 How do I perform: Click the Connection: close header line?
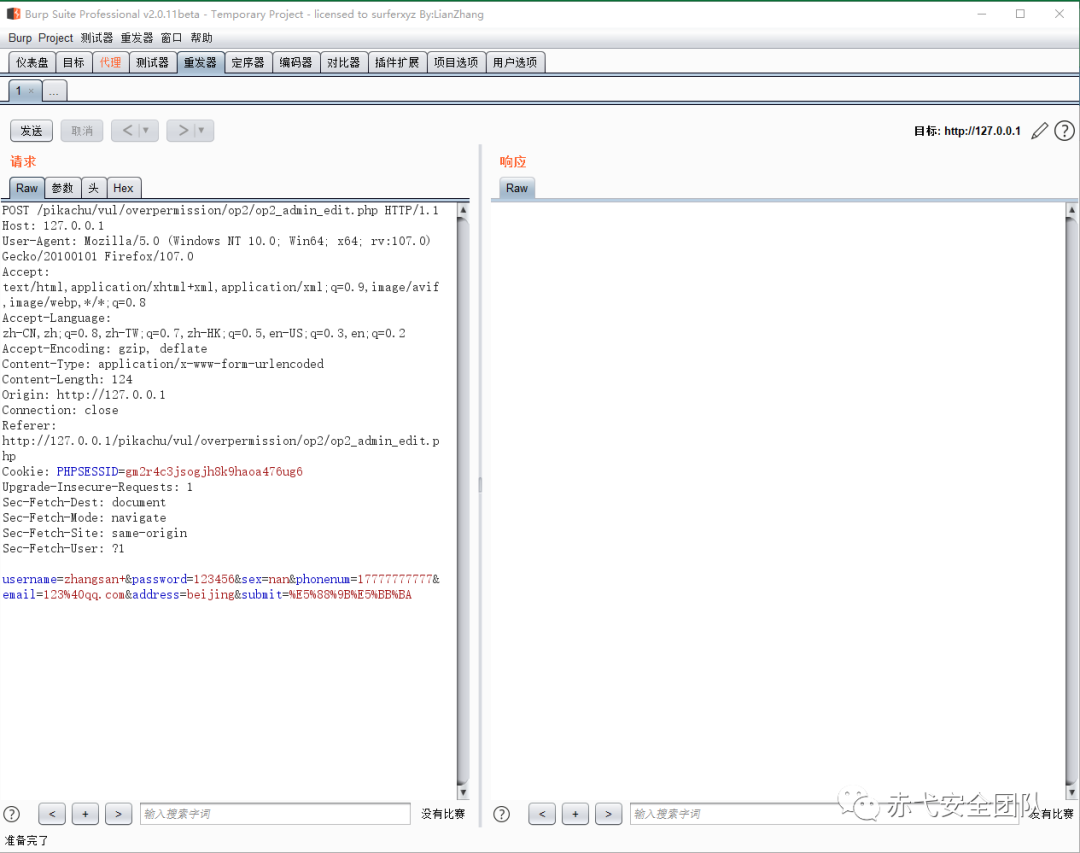click(60, 410)
